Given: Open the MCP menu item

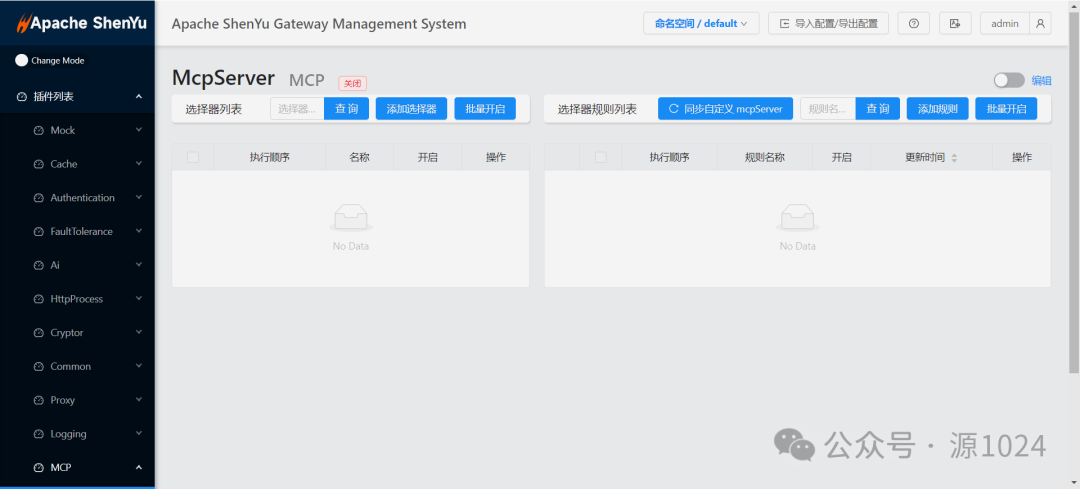Looking at the screenshot, I should pos(77,468).
